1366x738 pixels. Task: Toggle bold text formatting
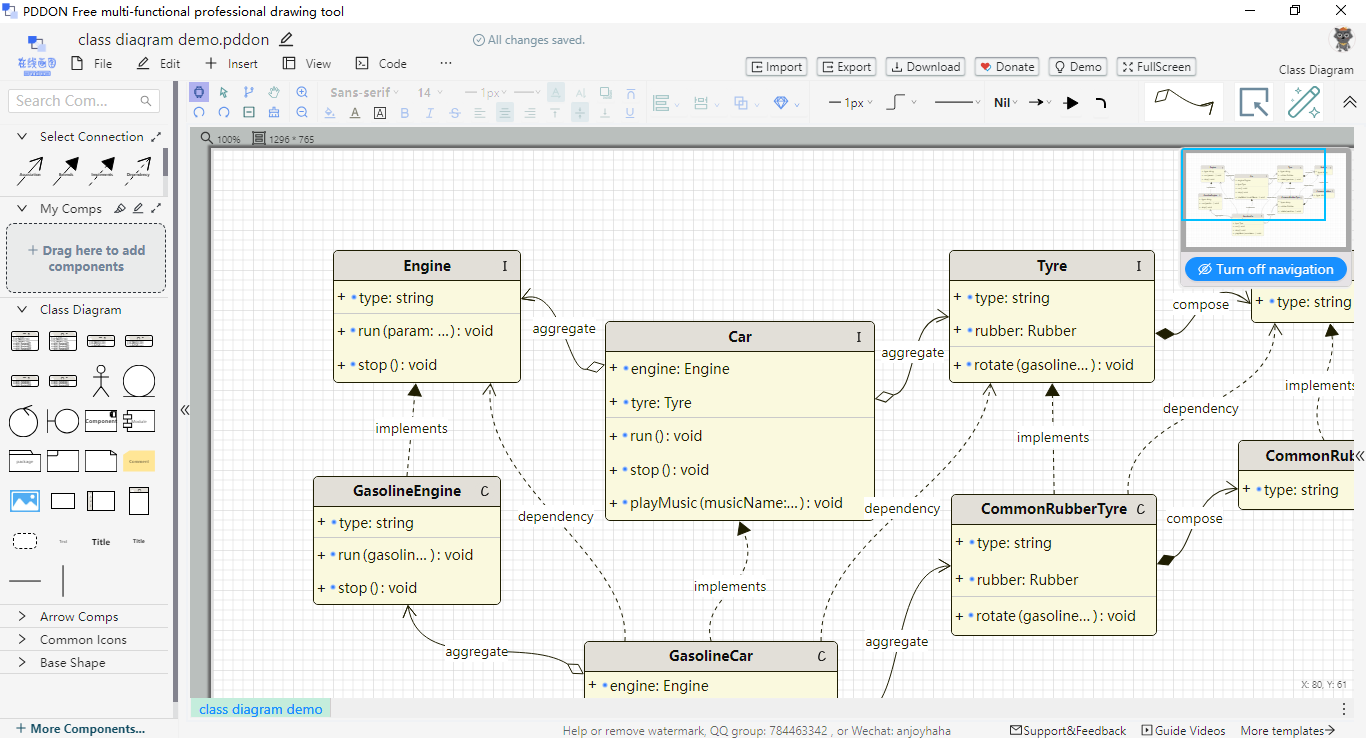click(405, 113)
